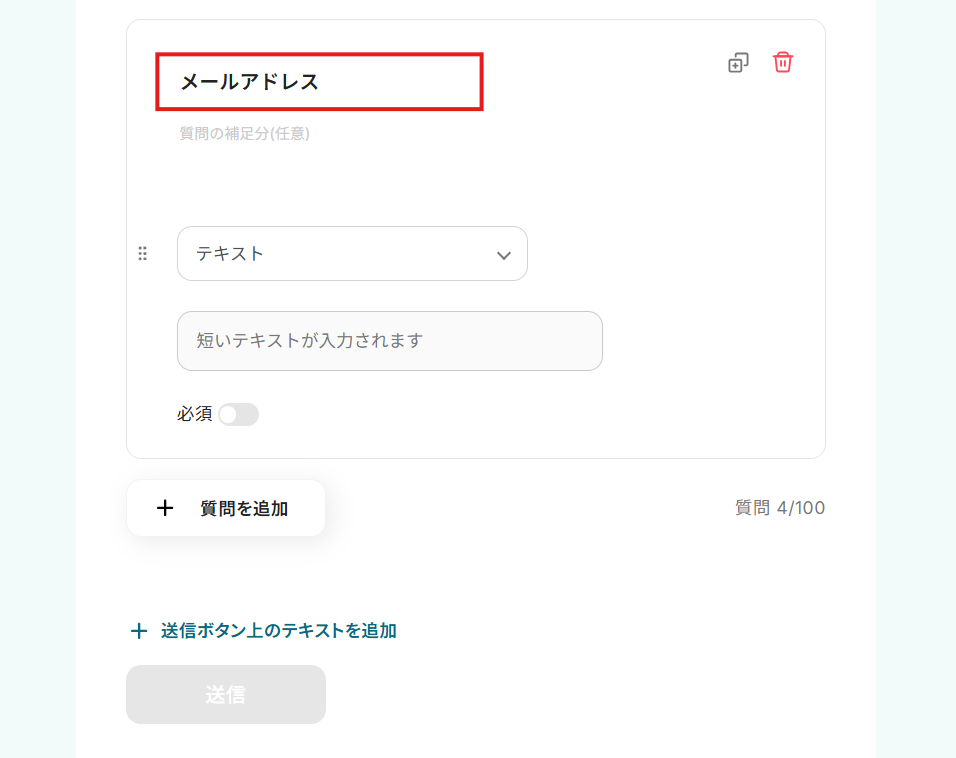Delete the question with the trash icon
This screenshot has width=956, height=758.
pyautogui.click(x=783, y=62)
